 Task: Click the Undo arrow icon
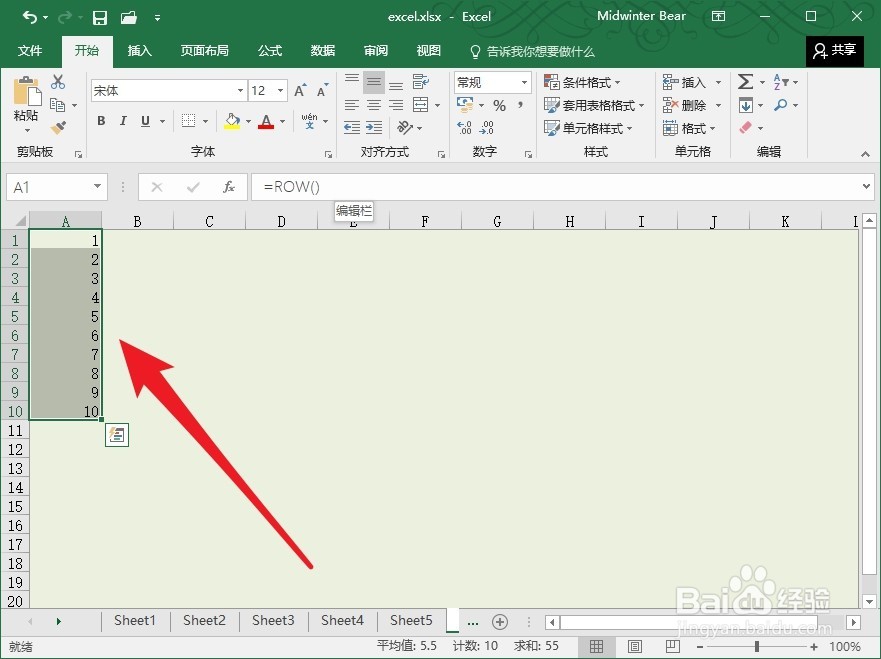pos(30,17)
